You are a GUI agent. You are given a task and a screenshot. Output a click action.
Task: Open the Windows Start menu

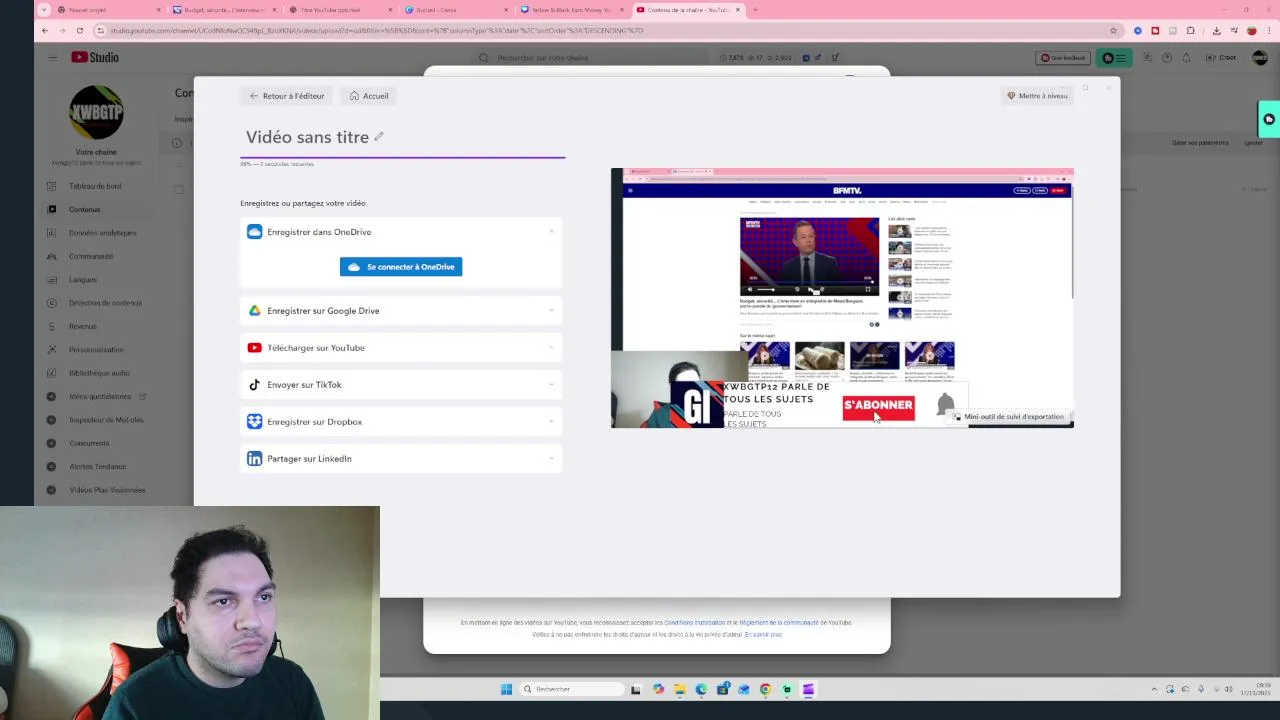[506, 689]
